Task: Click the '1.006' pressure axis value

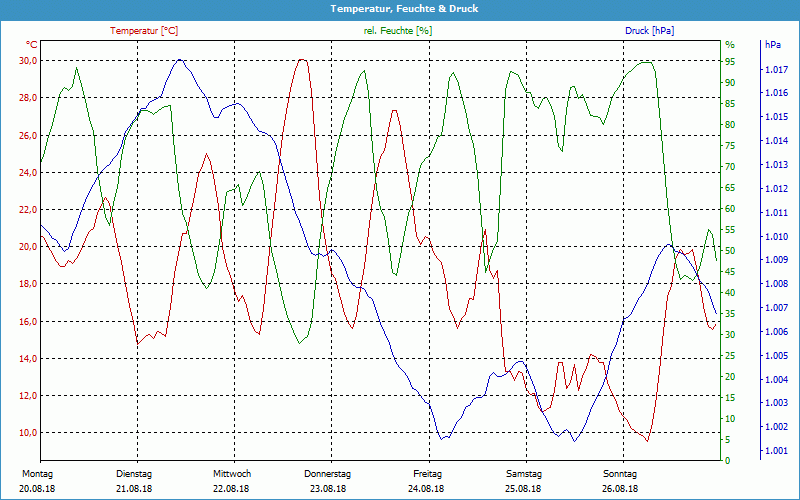Action: click(777, 332)
